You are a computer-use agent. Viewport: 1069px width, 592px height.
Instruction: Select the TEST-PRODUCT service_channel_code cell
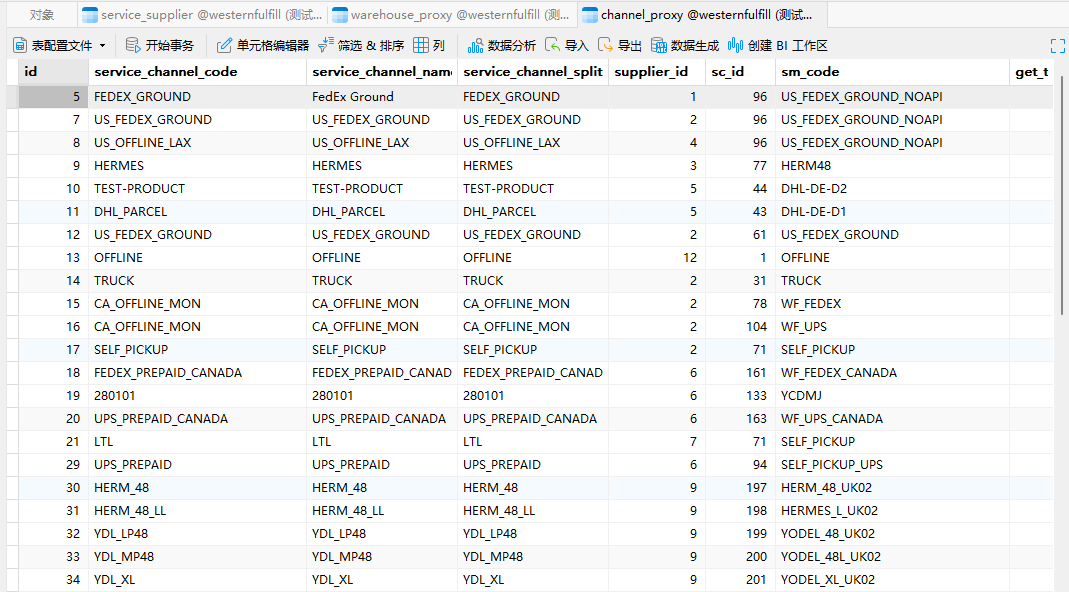(x=197, y=189)
